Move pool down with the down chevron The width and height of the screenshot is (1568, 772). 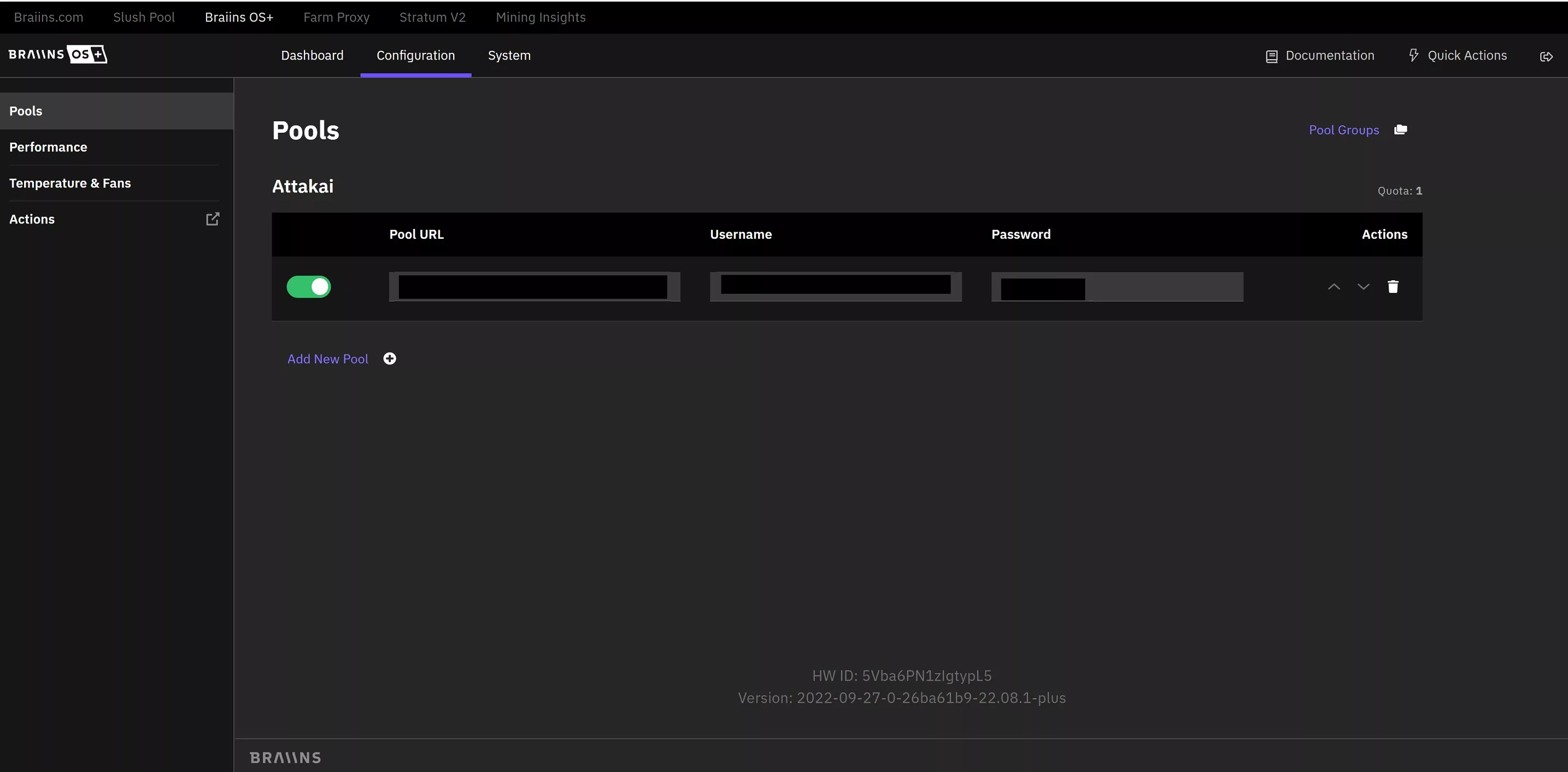pyautogui.click(x=1363, y=286)
